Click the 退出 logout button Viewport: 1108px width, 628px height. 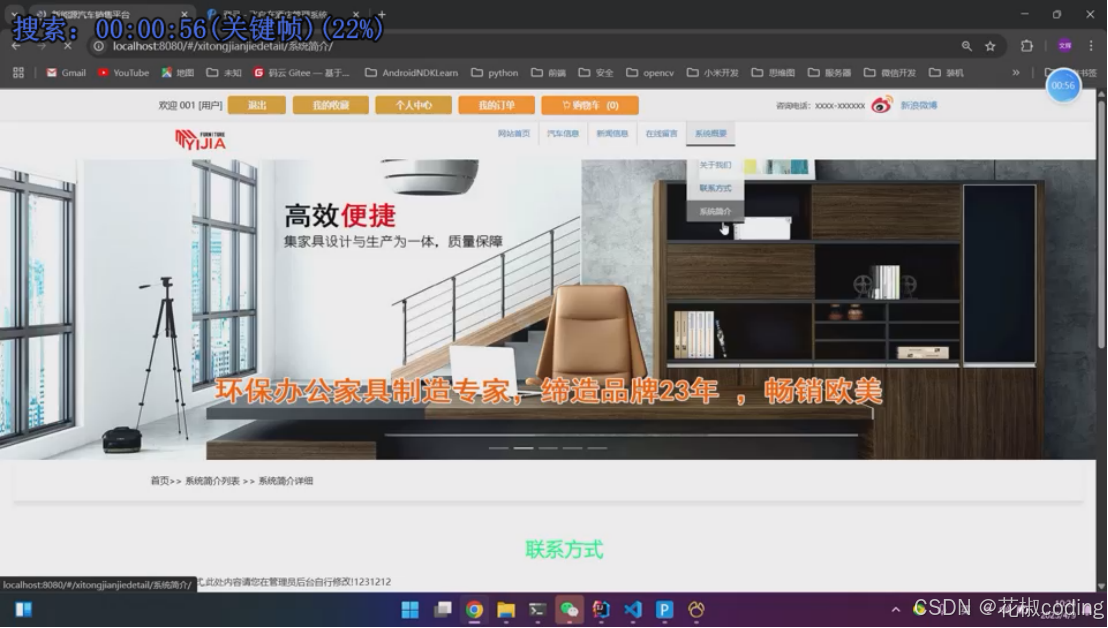[x=257, y=105]
